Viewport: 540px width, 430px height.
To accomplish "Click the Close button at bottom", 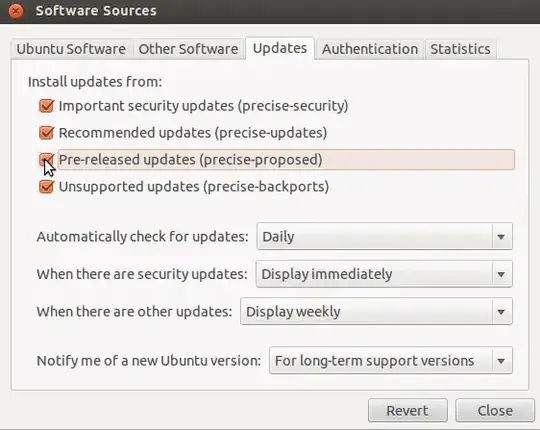I will point(495,410).
